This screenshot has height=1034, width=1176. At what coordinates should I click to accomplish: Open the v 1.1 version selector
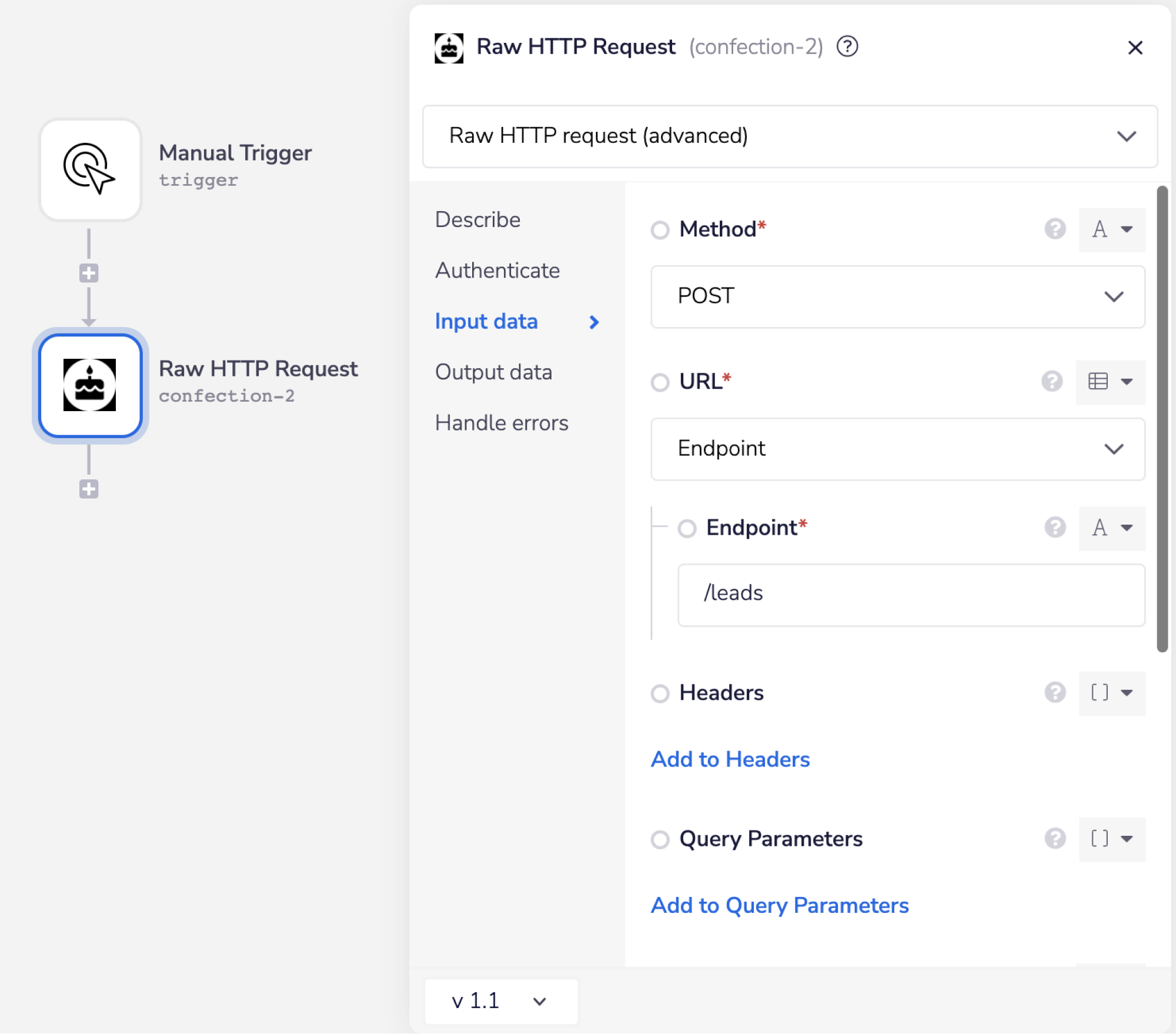[500, 1000]
